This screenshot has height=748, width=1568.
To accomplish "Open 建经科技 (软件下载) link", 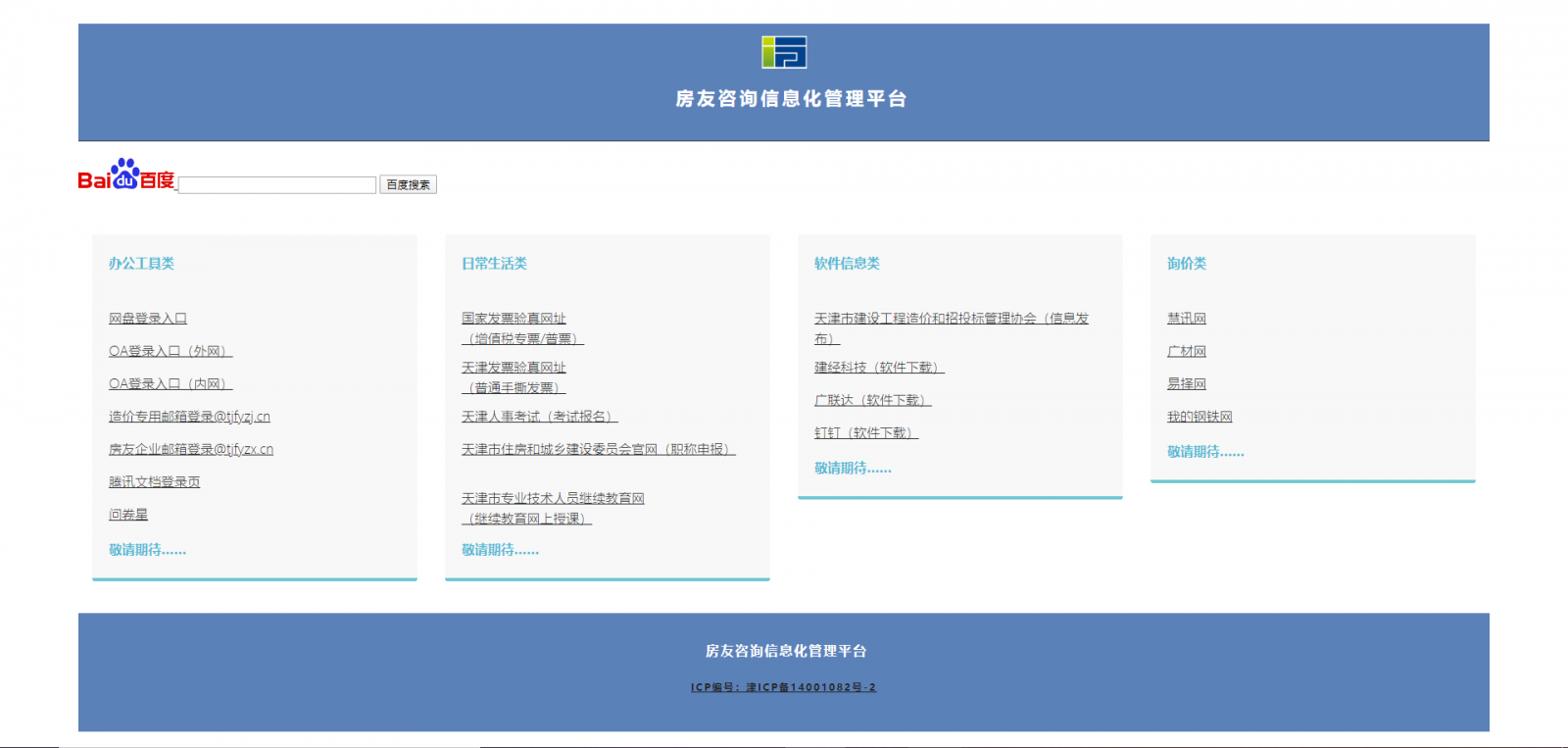I will 878,368.
